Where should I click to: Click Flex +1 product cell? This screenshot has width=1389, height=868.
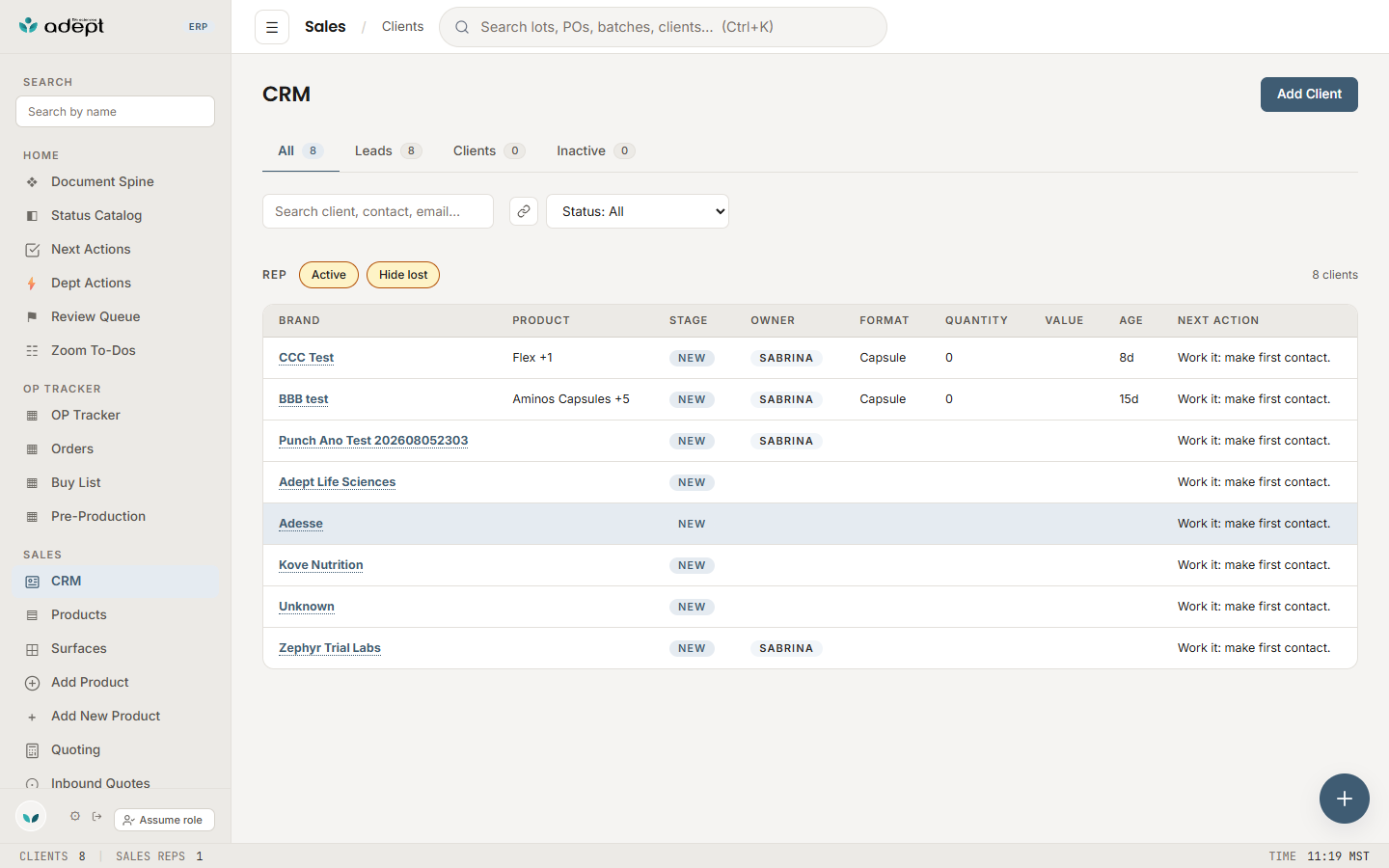[x=532, y=358]
